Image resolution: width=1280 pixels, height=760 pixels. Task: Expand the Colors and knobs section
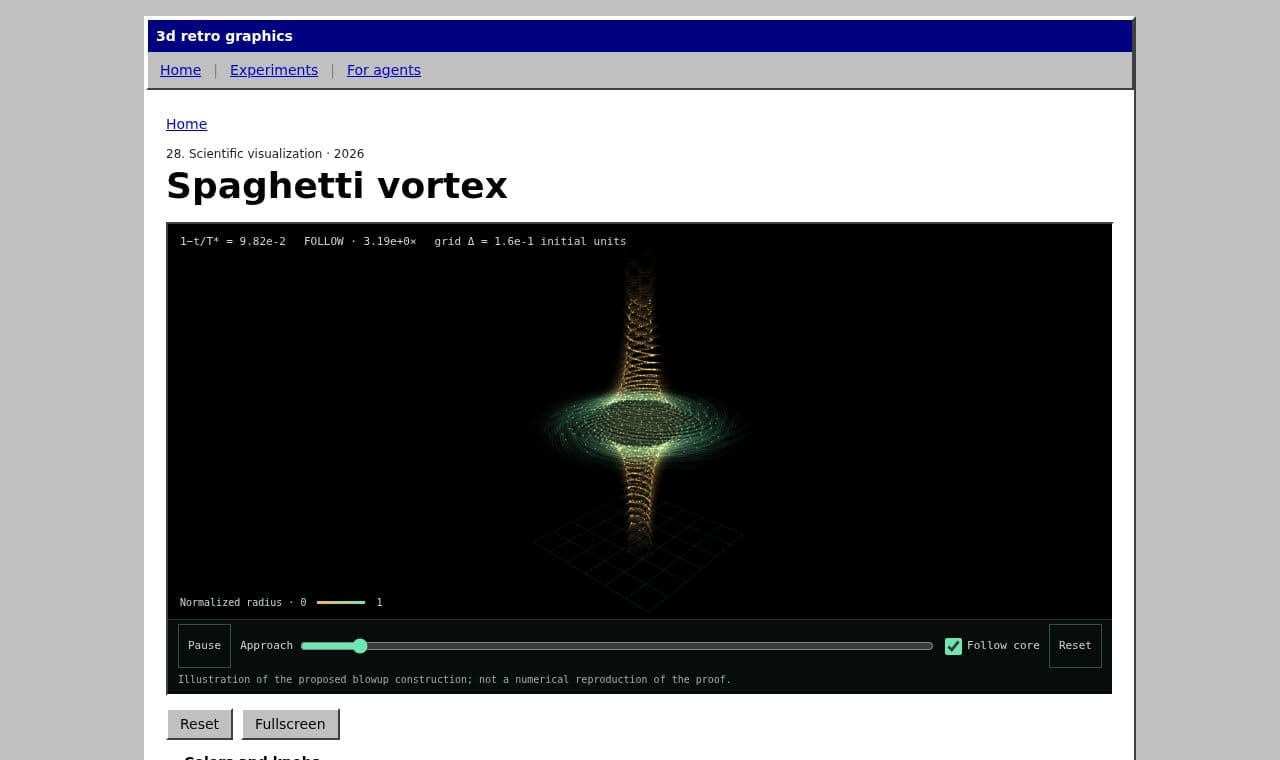point(252,757)
